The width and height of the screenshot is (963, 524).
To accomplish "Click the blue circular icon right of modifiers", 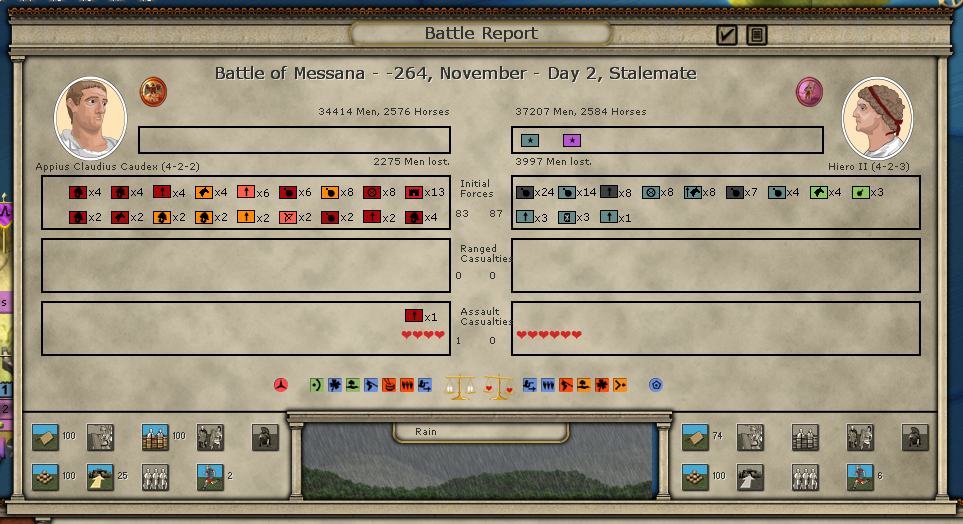I will [x=656, y=384].
